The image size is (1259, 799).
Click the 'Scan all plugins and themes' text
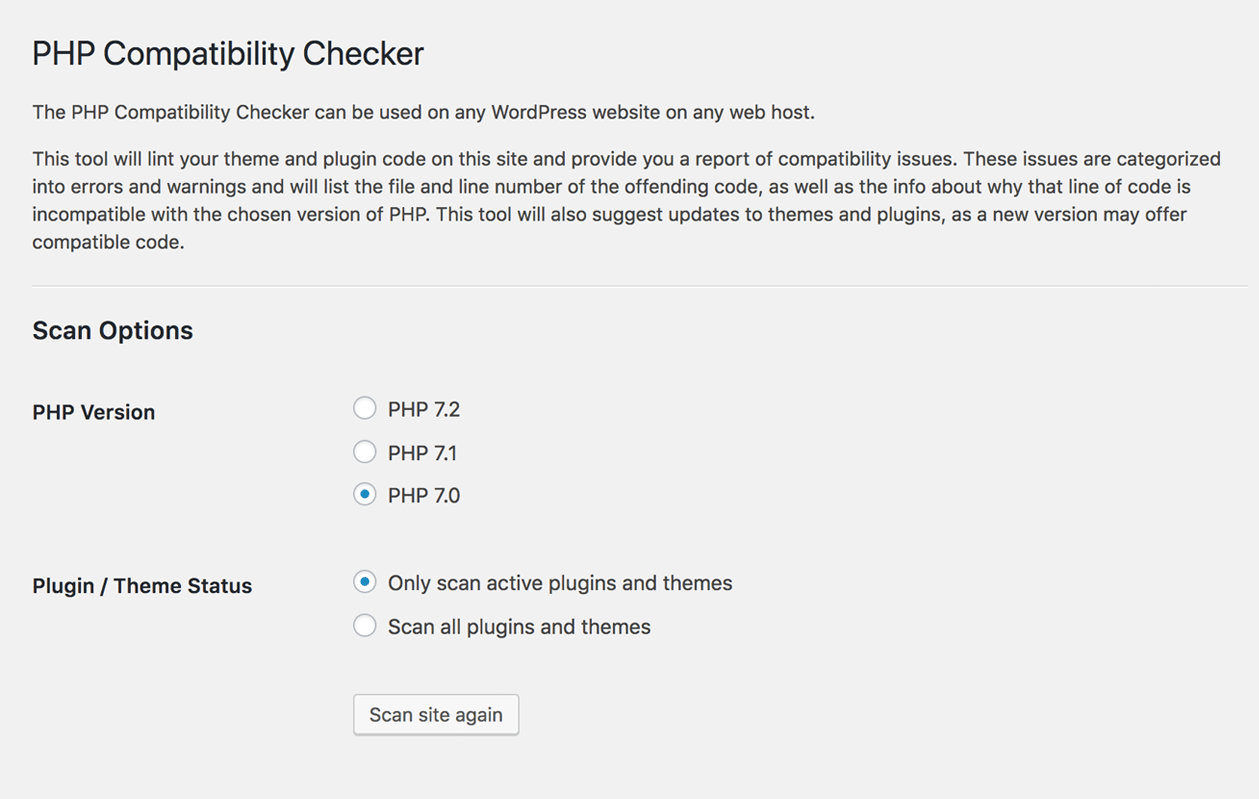click(519, 626)
